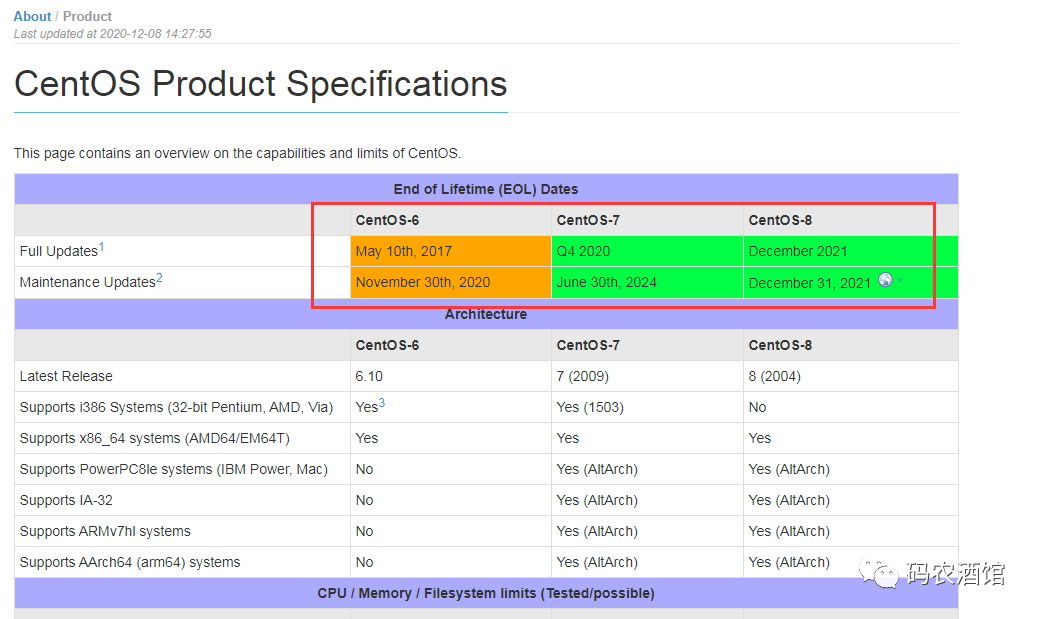The image size is (1039, 619).
Task: Click 'Yes (1503)' in the i386 row
Action: point(590,408)
